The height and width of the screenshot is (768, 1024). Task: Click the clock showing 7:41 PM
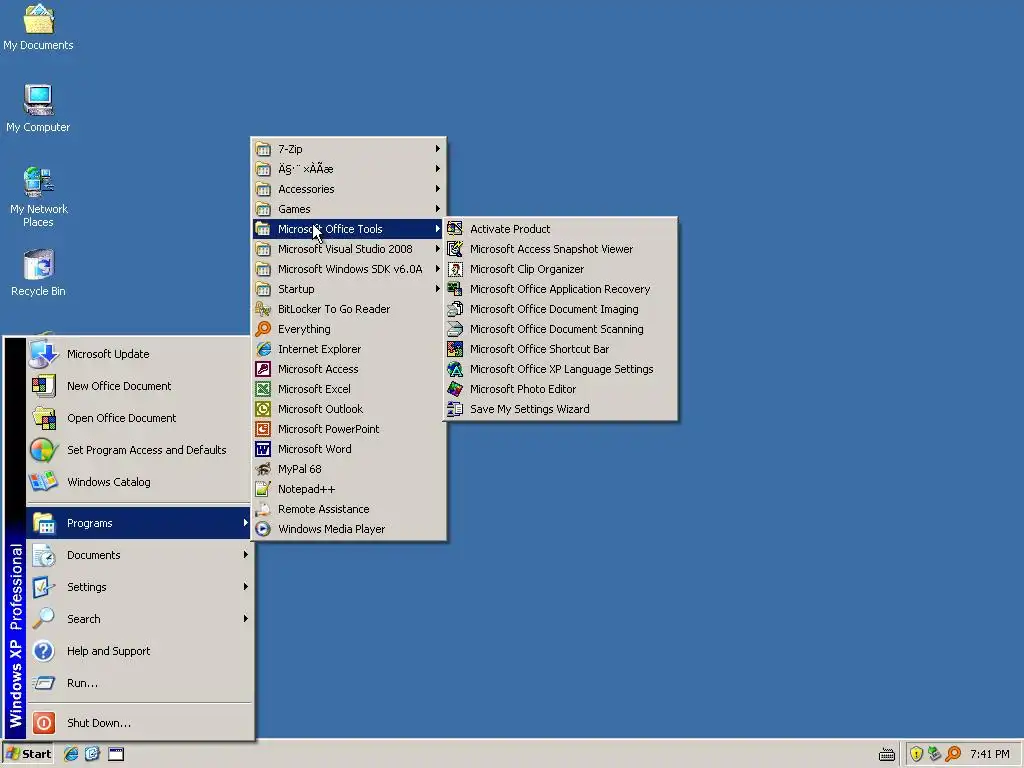(x=989, y=754)
